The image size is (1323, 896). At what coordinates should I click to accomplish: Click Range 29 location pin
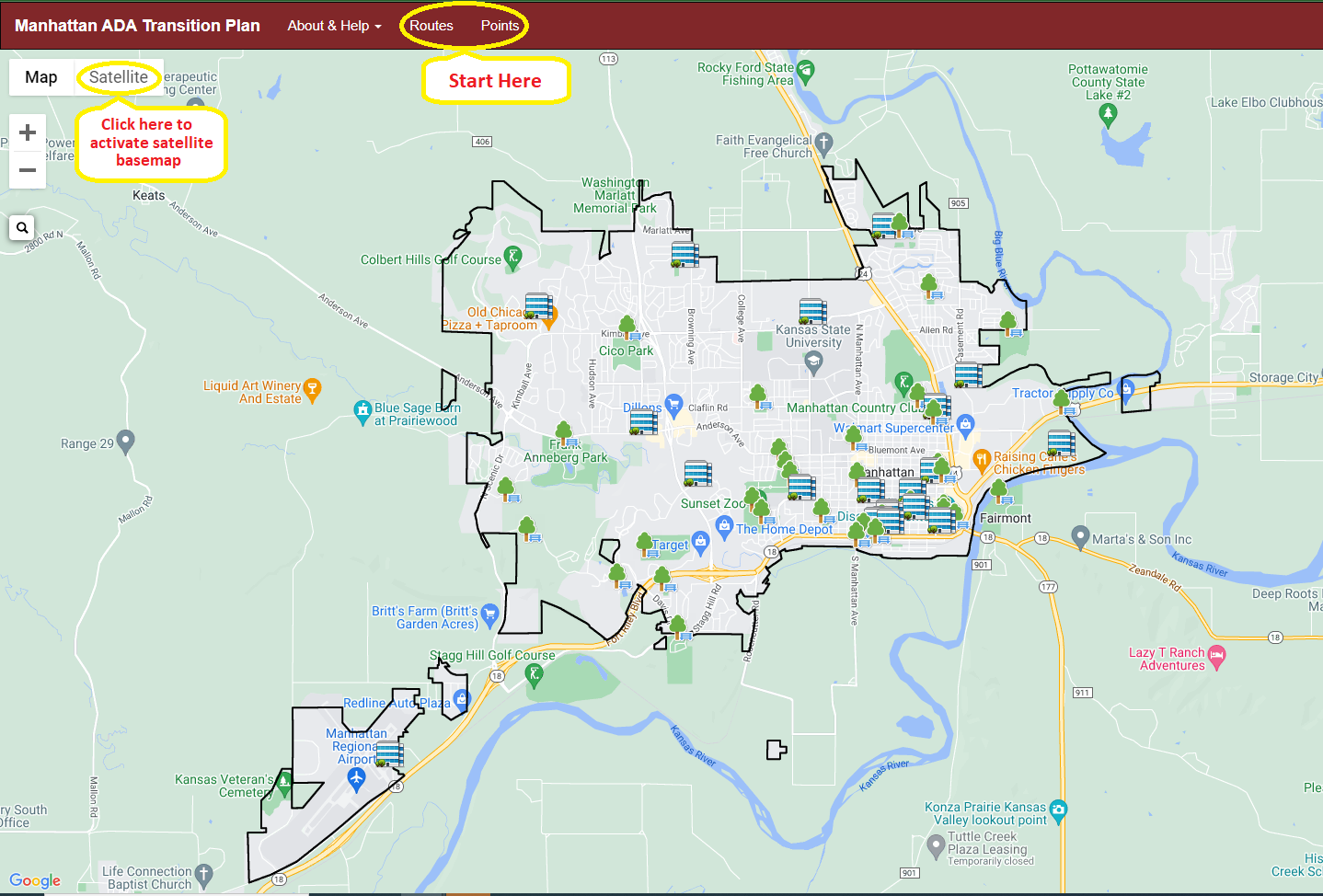pos(126,442)
